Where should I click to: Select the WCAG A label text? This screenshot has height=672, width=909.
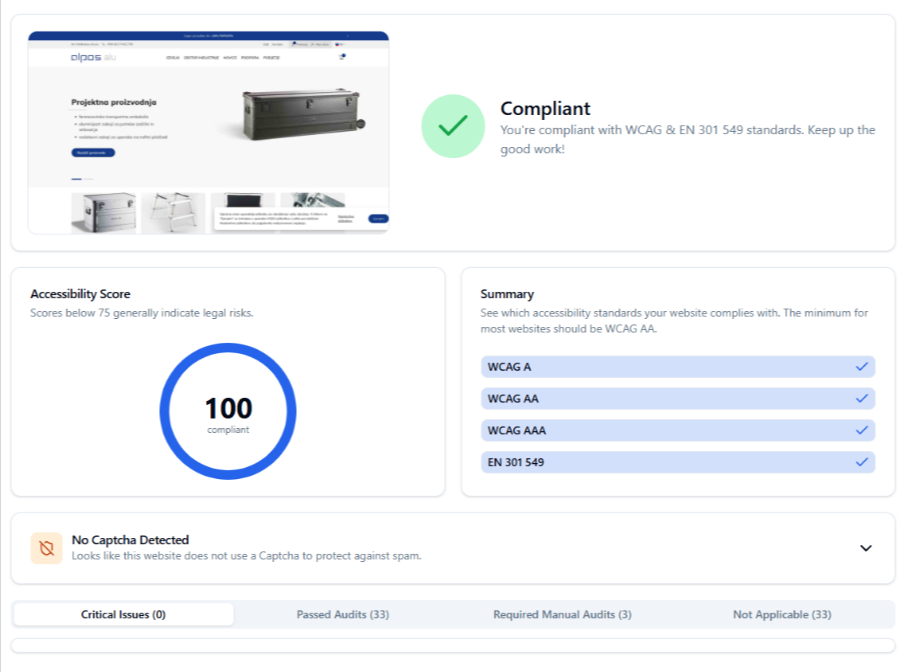509,367
